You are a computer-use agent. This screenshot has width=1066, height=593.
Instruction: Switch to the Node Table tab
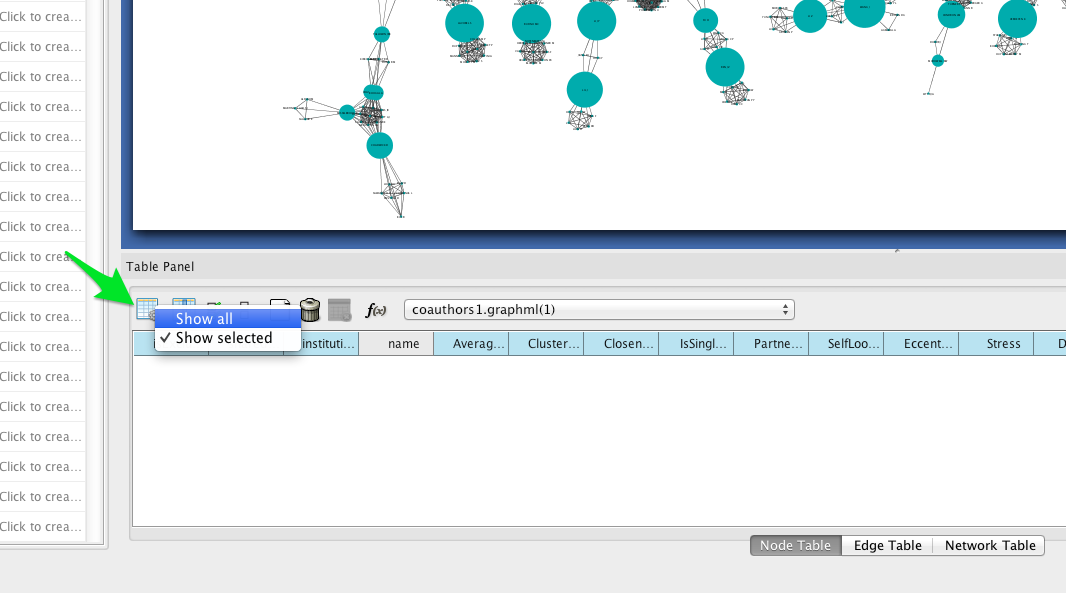795,545
